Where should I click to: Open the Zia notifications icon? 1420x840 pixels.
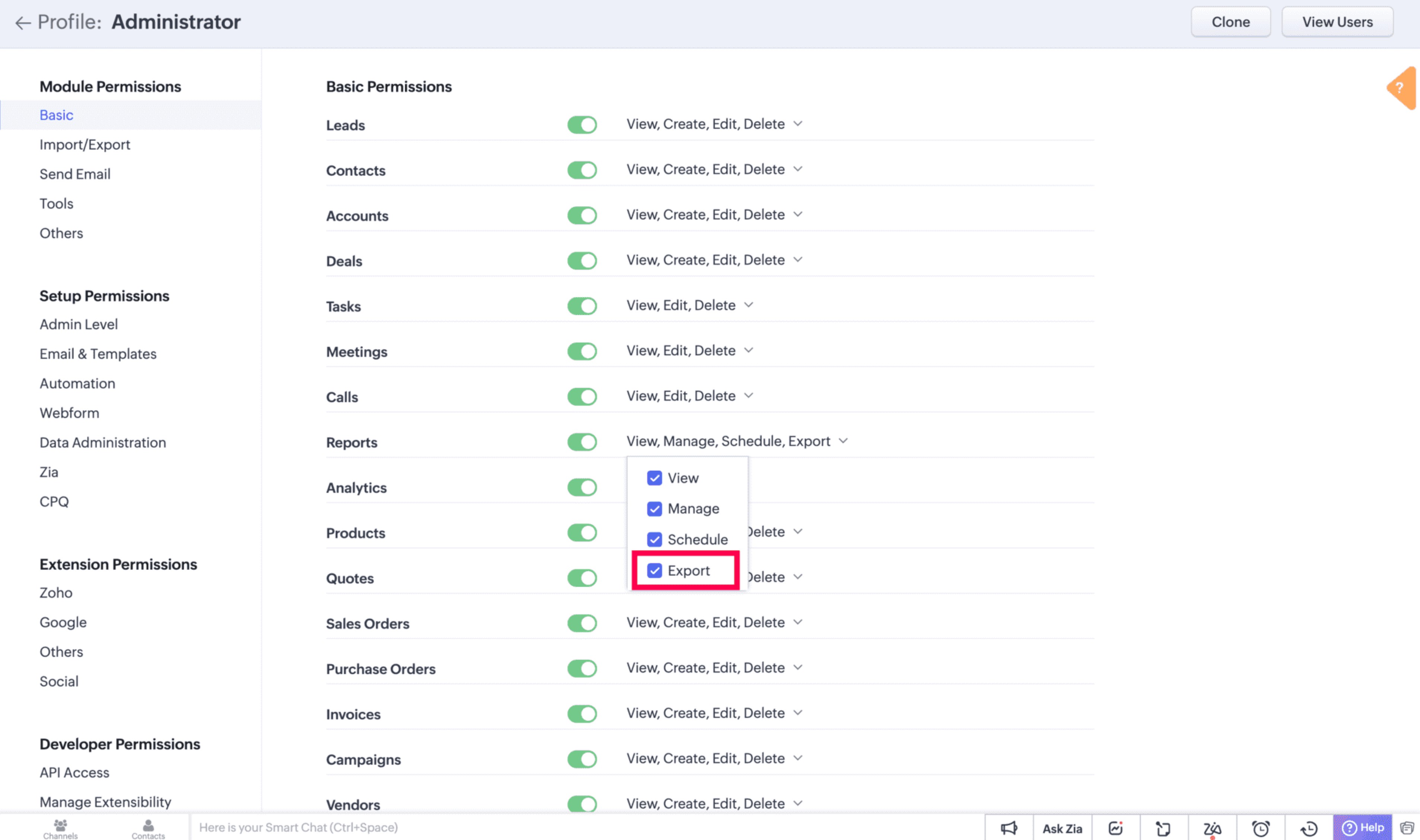click(1212, 828)
